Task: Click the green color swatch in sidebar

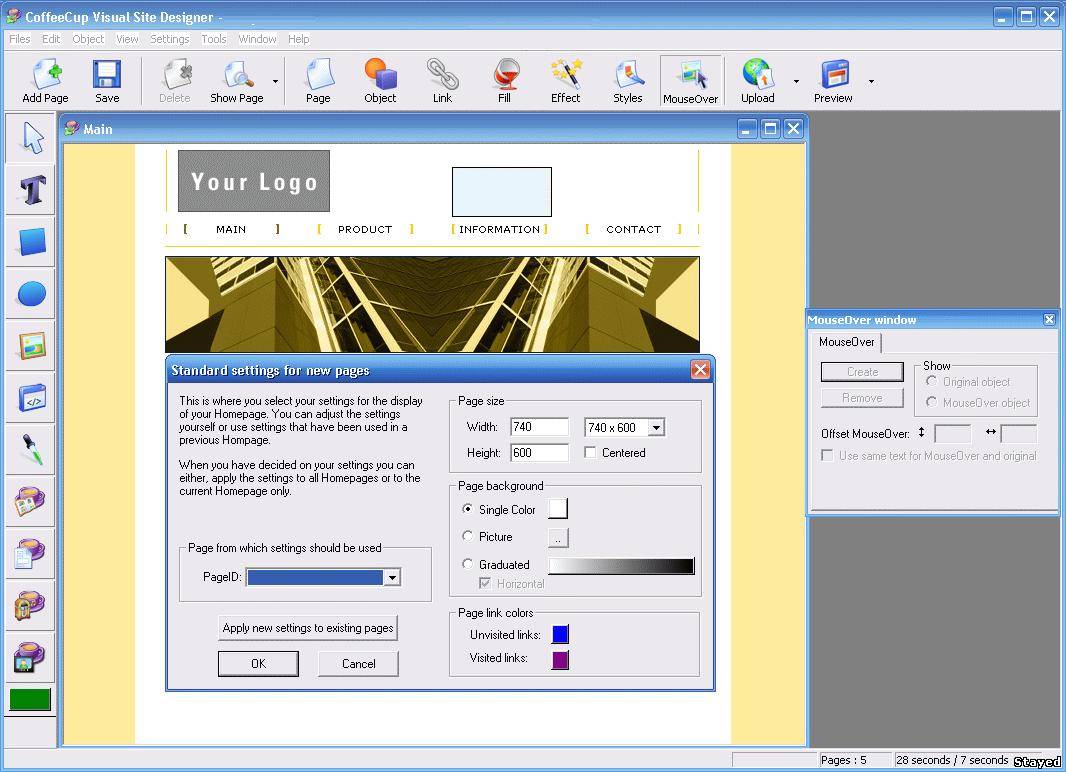Action: point(30,699)
